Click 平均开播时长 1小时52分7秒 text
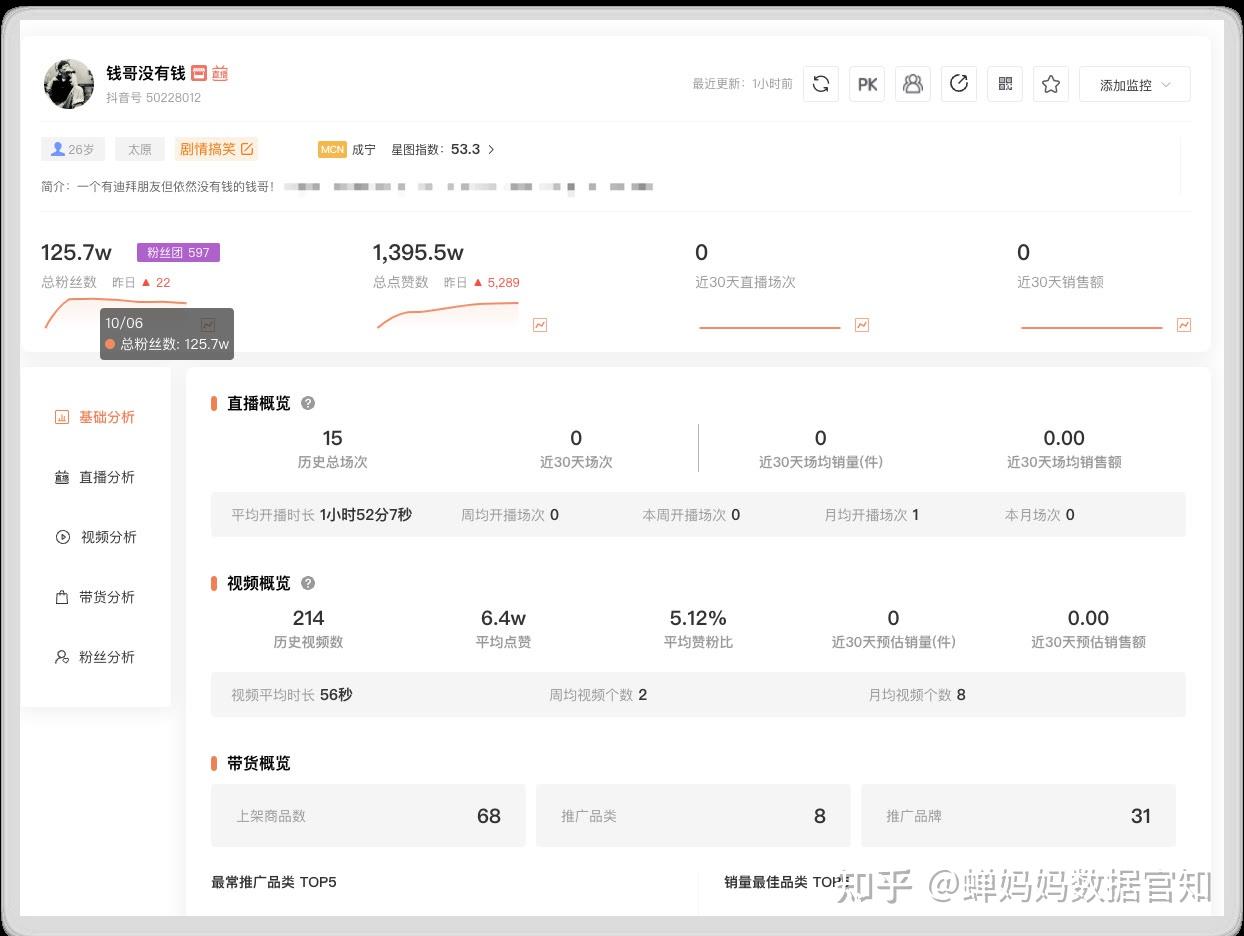1244x936 pixels. click(x=321, y=515)
